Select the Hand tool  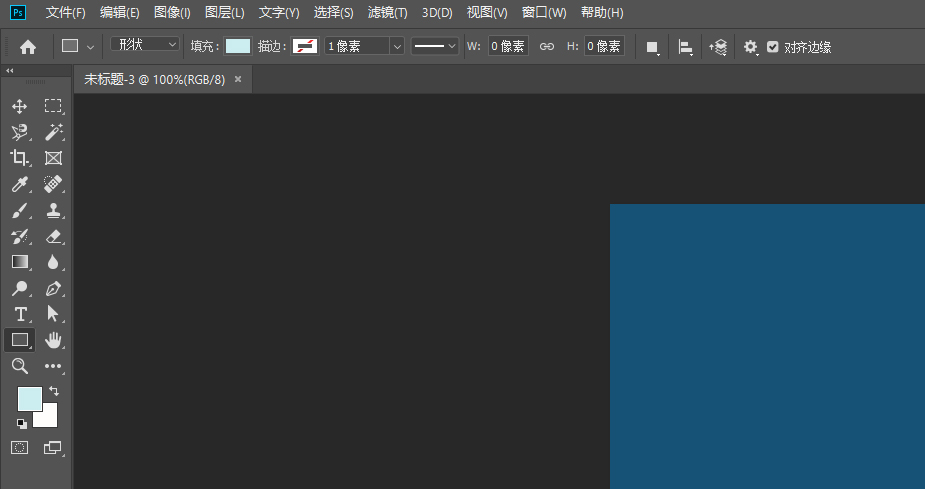53,340
